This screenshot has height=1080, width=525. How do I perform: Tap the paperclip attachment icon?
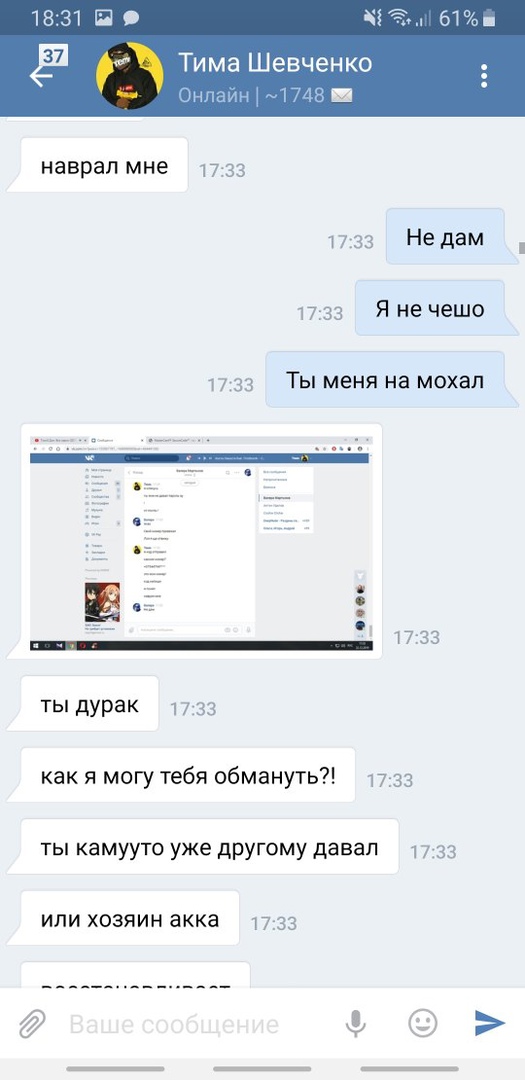(x=32, y=1024)
